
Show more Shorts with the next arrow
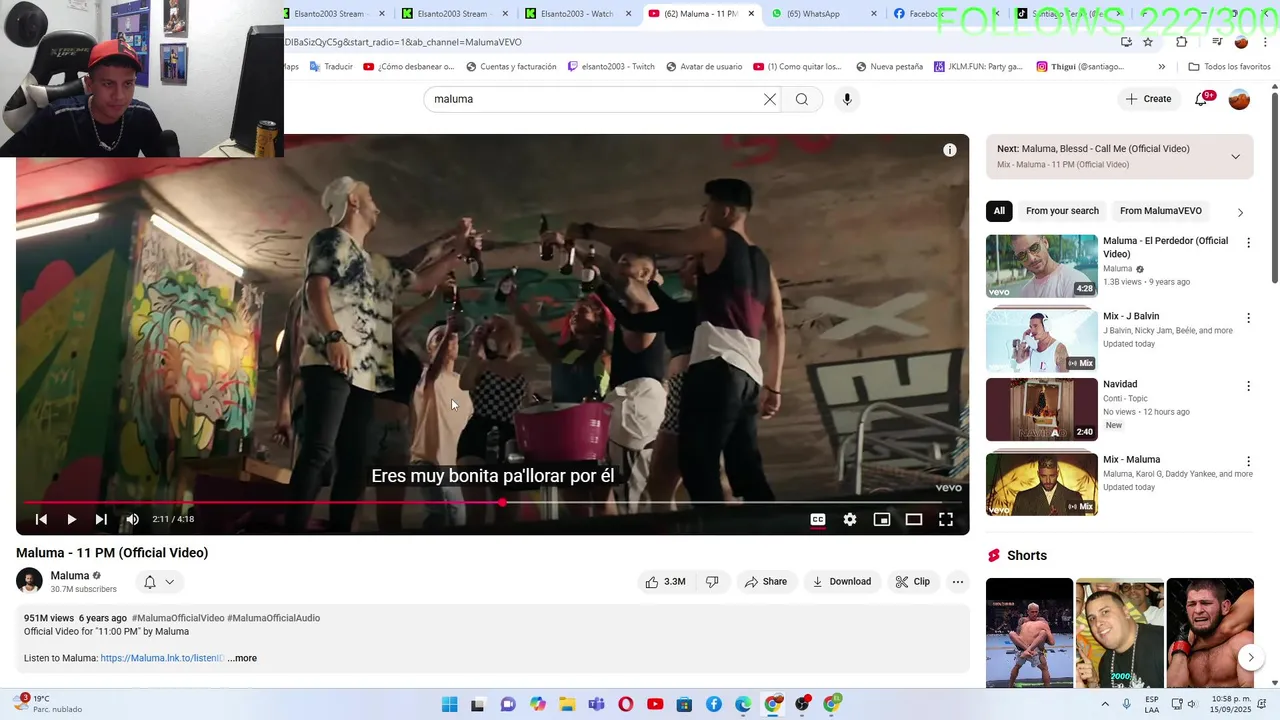tap(1250, 657)
